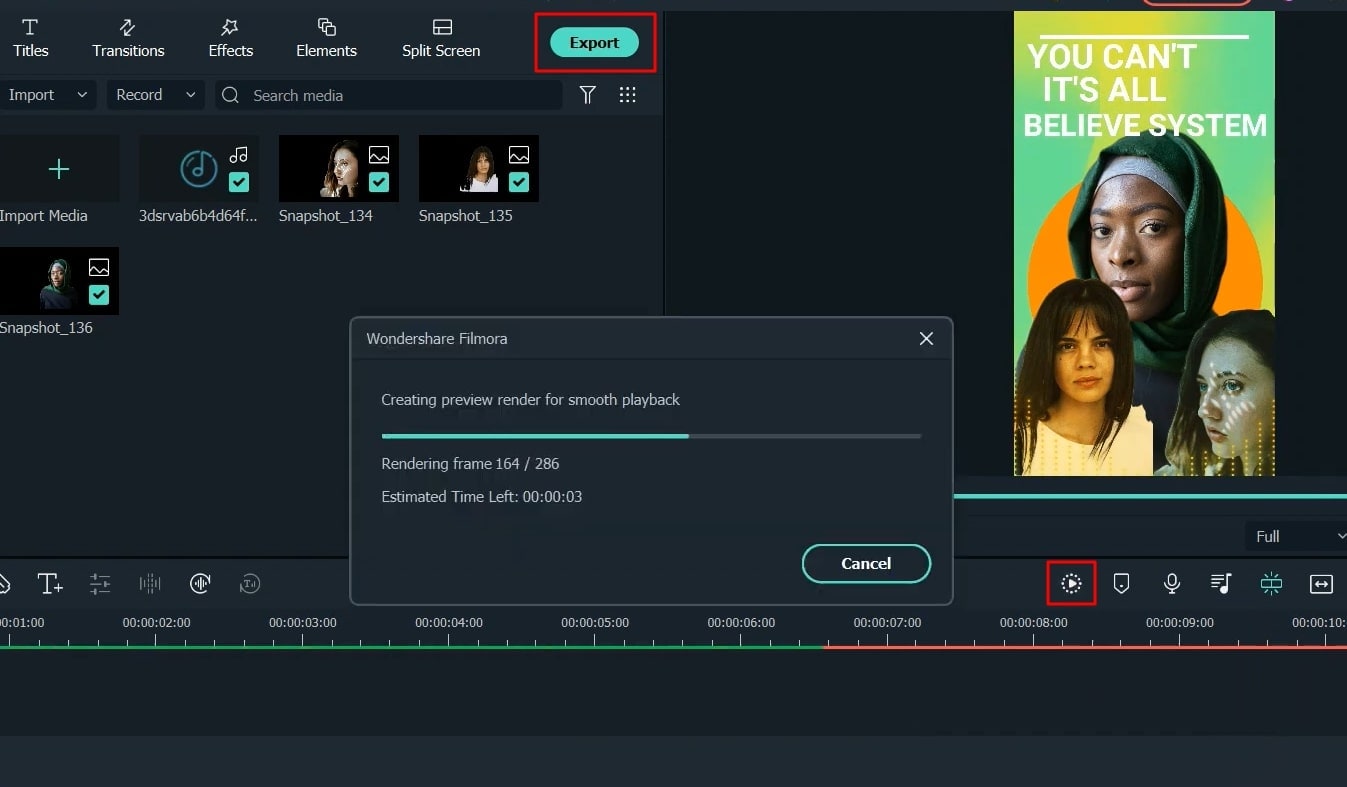Click the 00:00:08:00 ruler mark
The width and height of the screenshot is (1347, 787).
(1033, 622)
